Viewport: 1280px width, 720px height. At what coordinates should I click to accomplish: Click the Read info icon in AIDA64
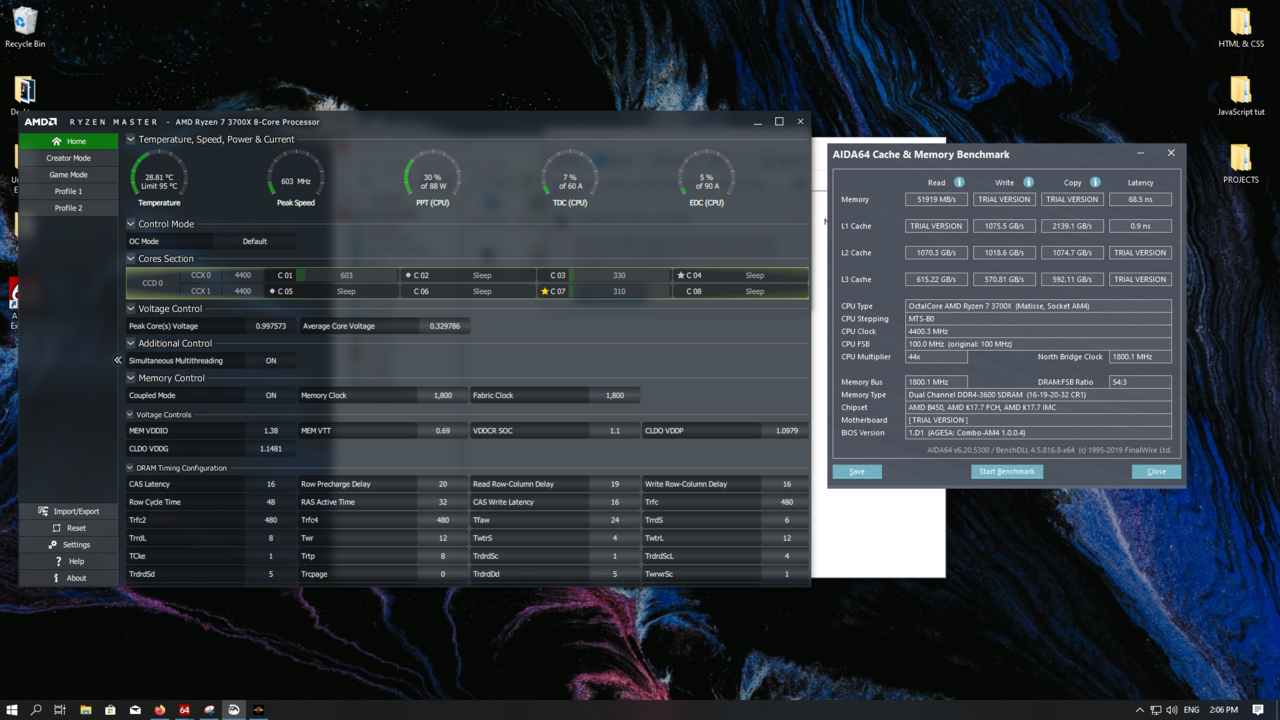tap(959, 183)
